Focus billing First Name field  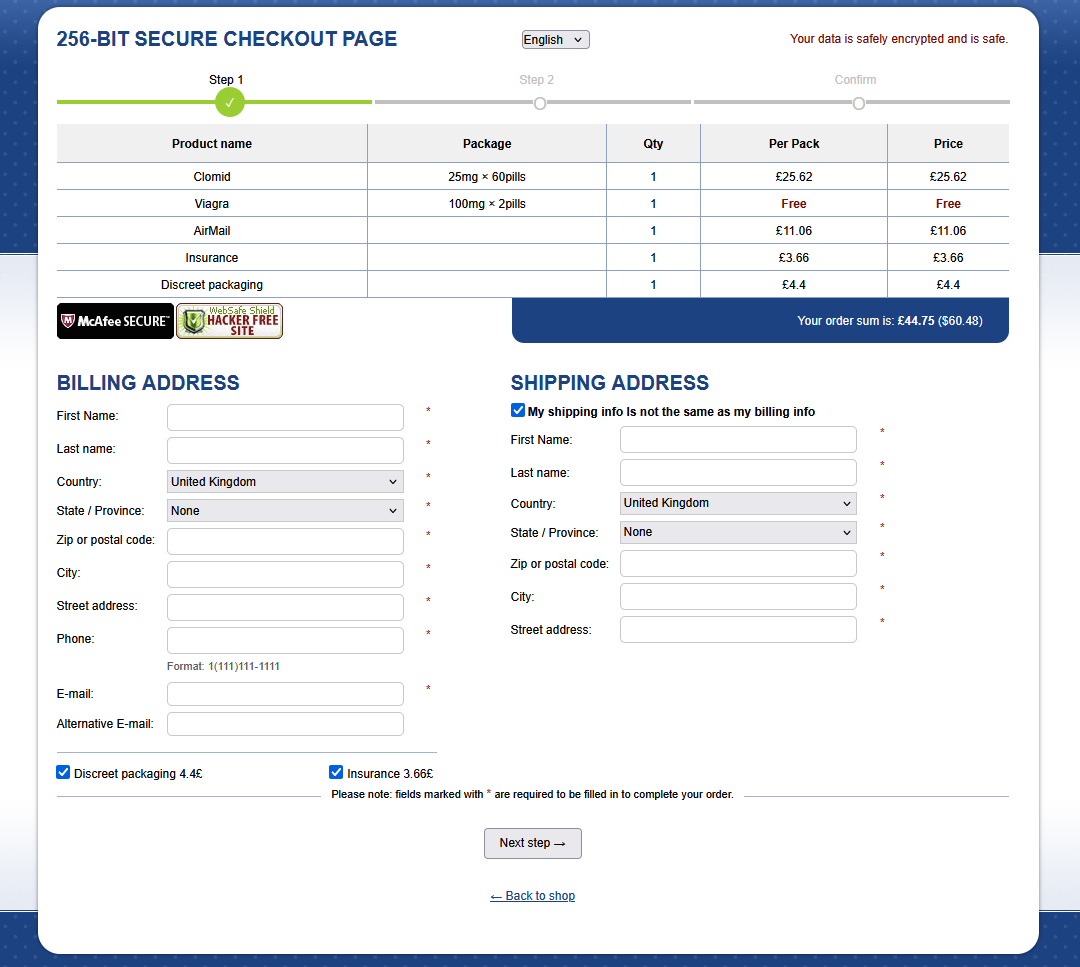pyautogui.click(x=285, y=417)
